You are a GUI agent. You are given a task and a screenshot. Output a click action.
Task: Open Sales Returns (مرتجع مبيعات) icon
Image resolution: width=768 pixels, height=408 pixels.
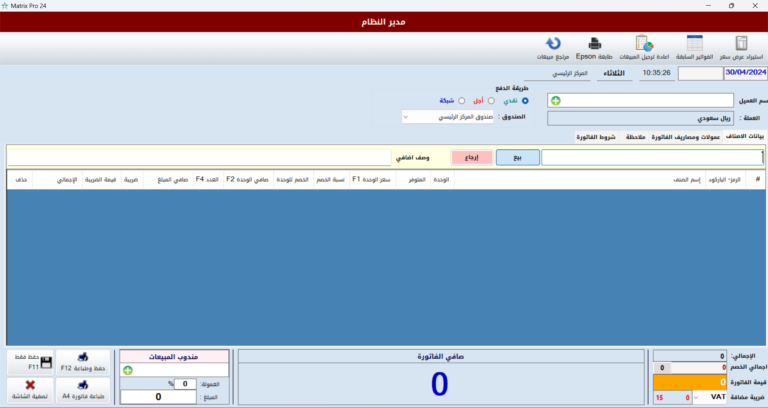click(x=552, y=47)
